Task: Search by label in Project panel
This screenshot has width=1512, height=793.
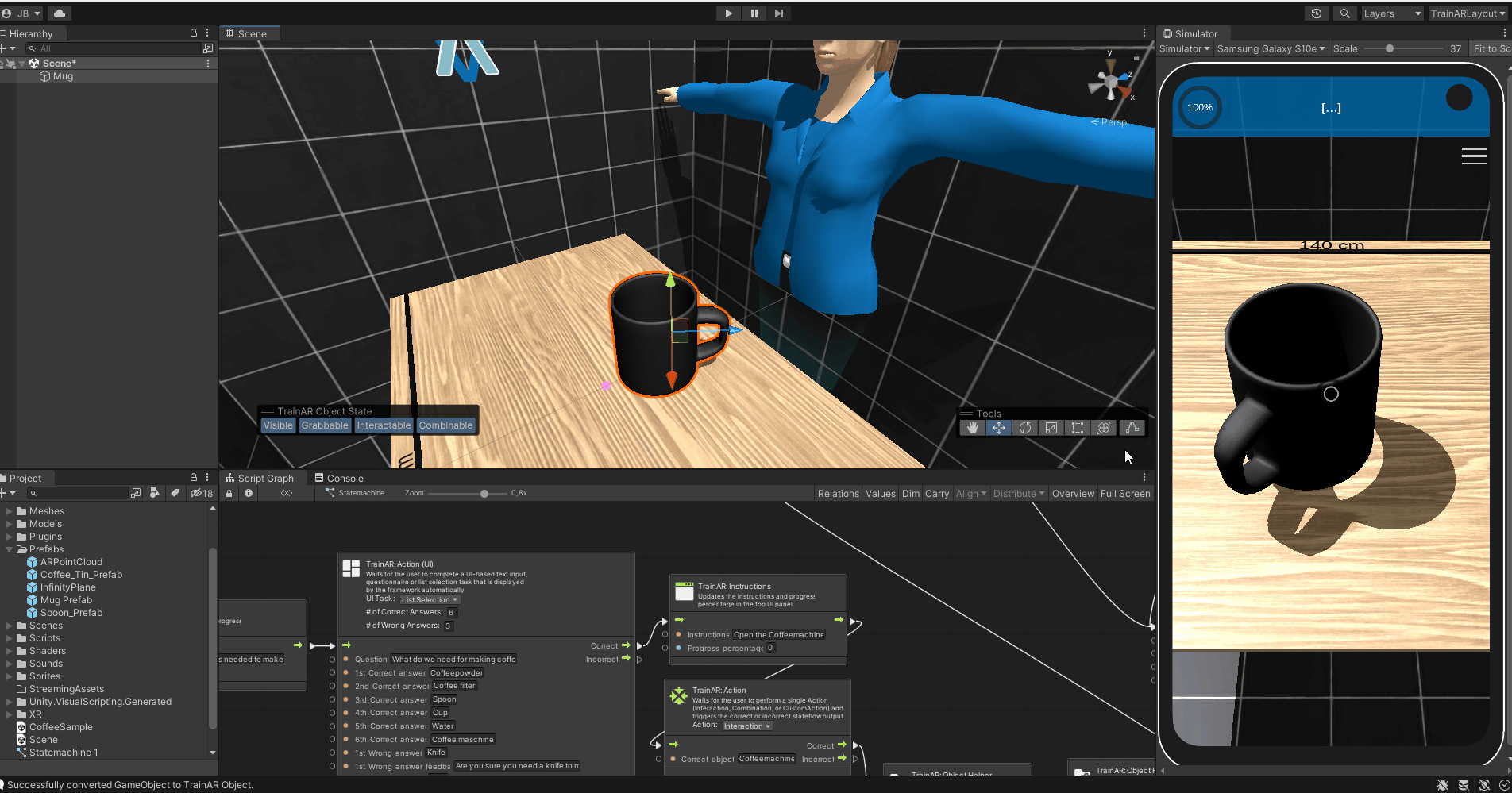Action: coord(175,493)
